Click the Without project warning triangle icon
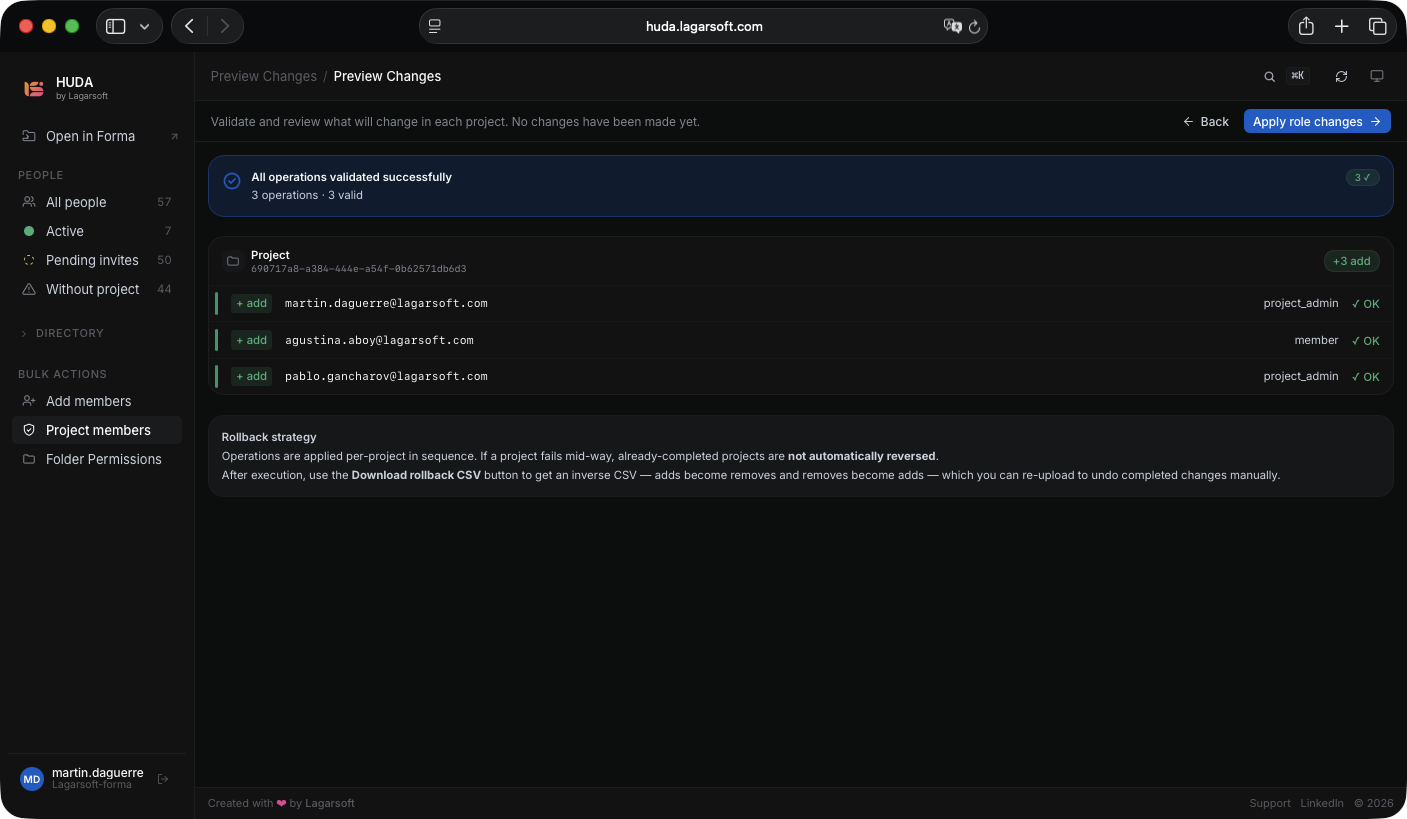 coord(29,289)
